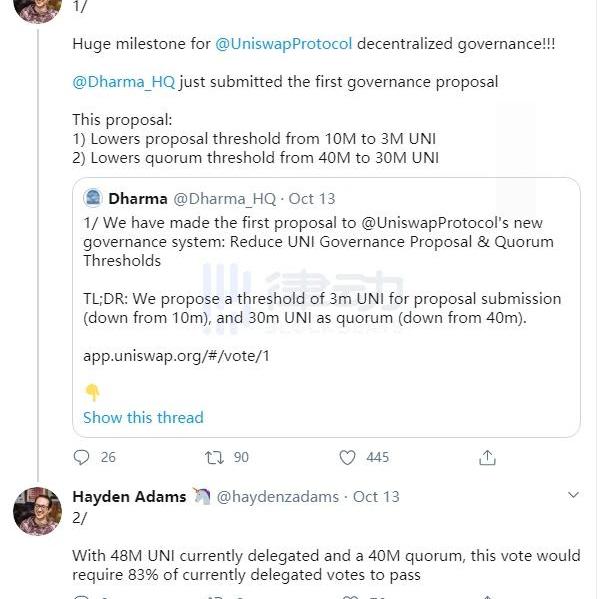Open the Oct 13 timestamp on Hayden's tweet

pyautogui.click(x=376, y=496)
